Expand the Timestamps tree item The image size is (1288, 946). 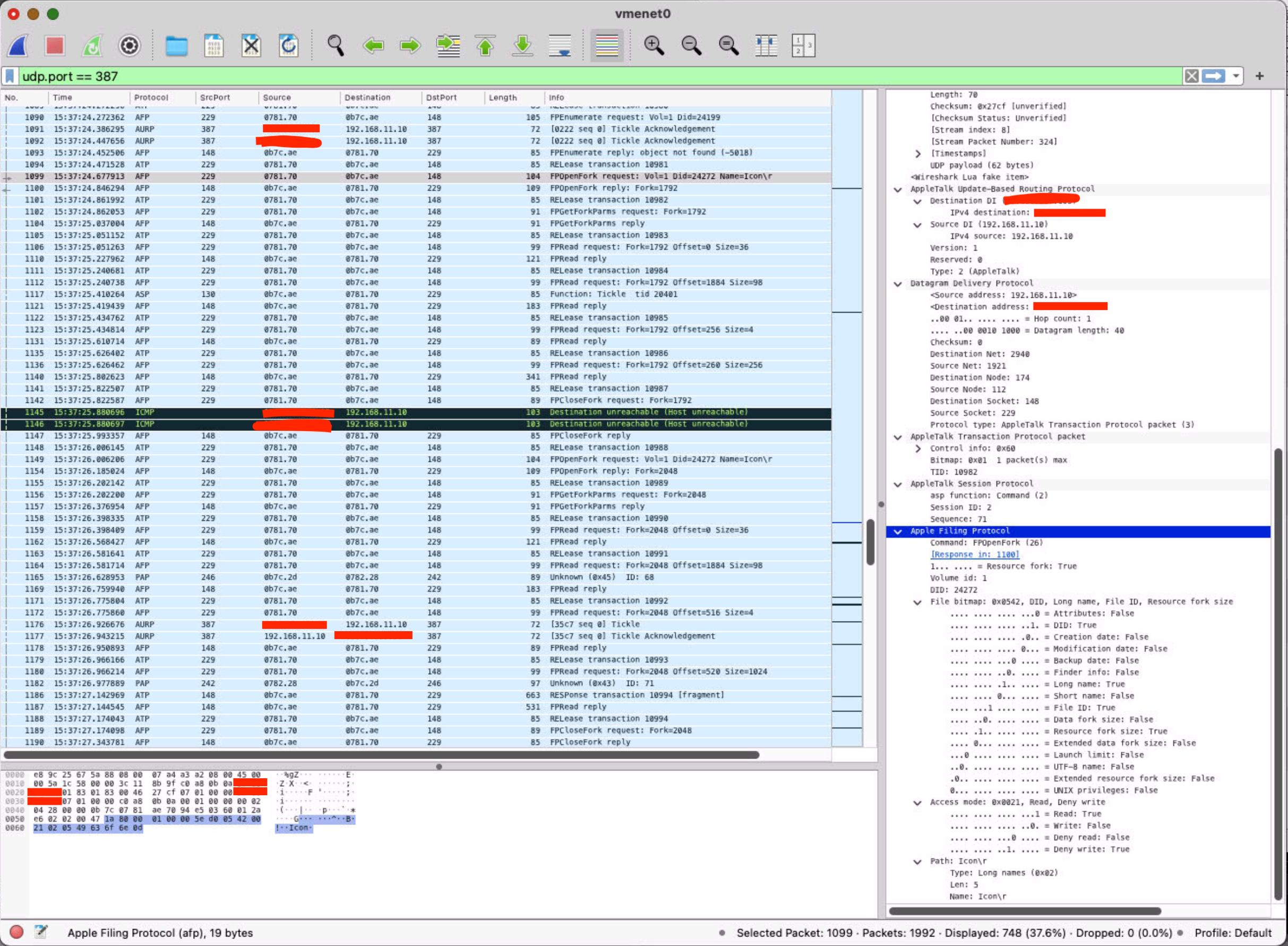click(x=917, y=153)
